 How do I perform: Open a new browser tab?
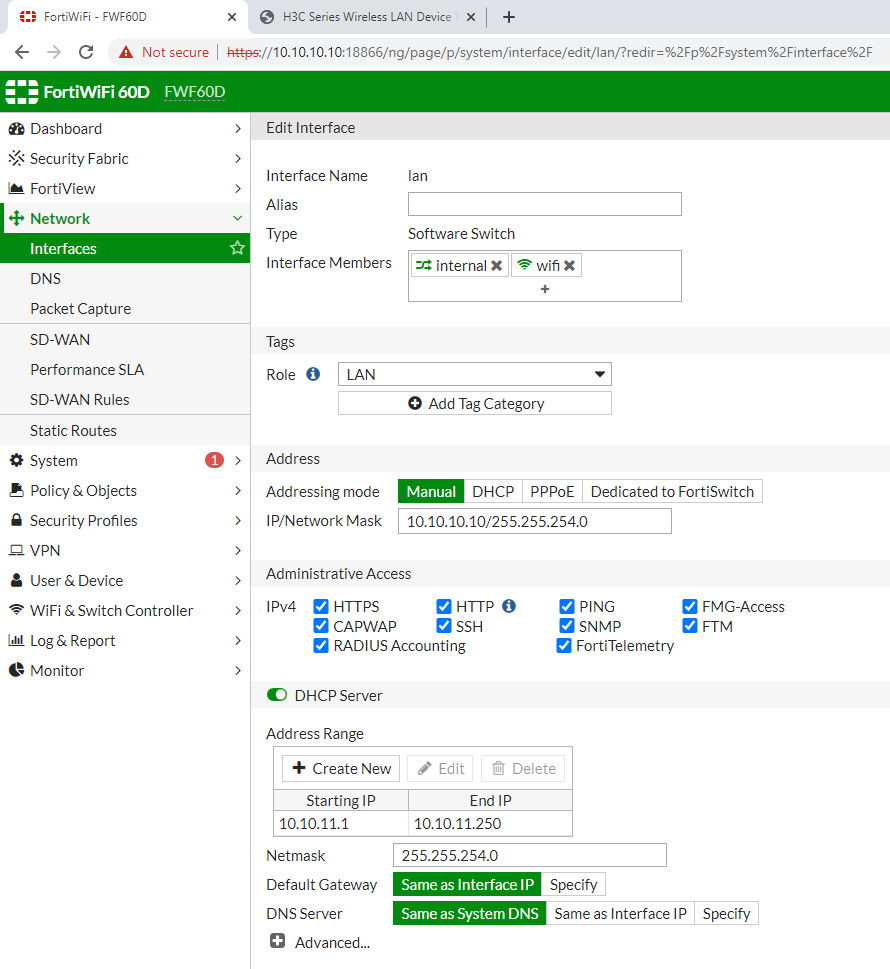[x=508, y=17]
